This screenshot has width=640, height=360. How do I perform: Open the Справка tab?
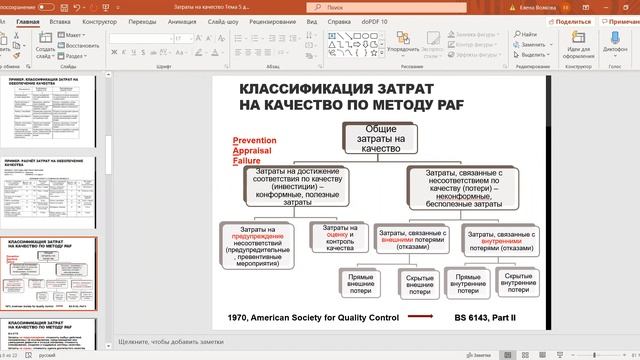pos(339,22)
